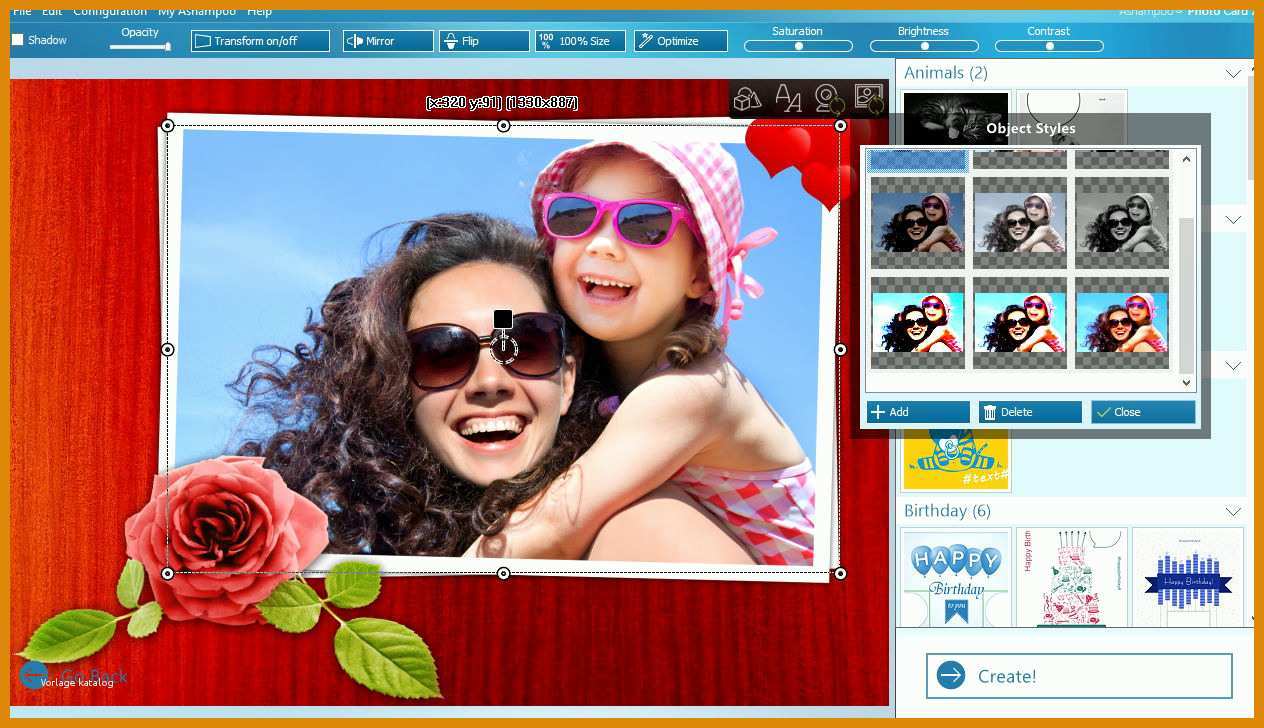Click the bottom-middle resize handle of the photo
This screenshot has height=728, width=1264.
click(x=504, y=574)
